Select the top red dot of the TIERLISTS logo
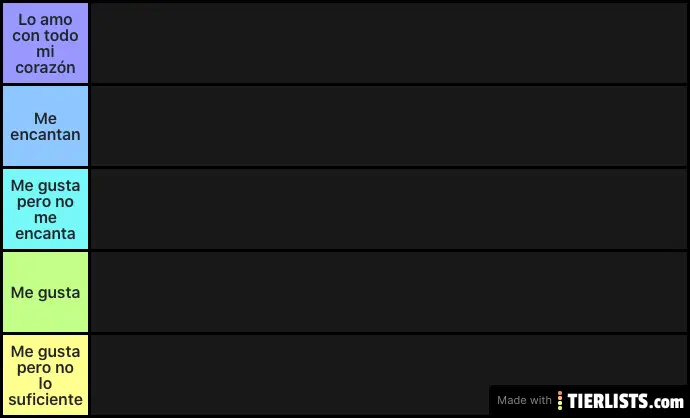The image size is (690, 419). coord(560,393)
